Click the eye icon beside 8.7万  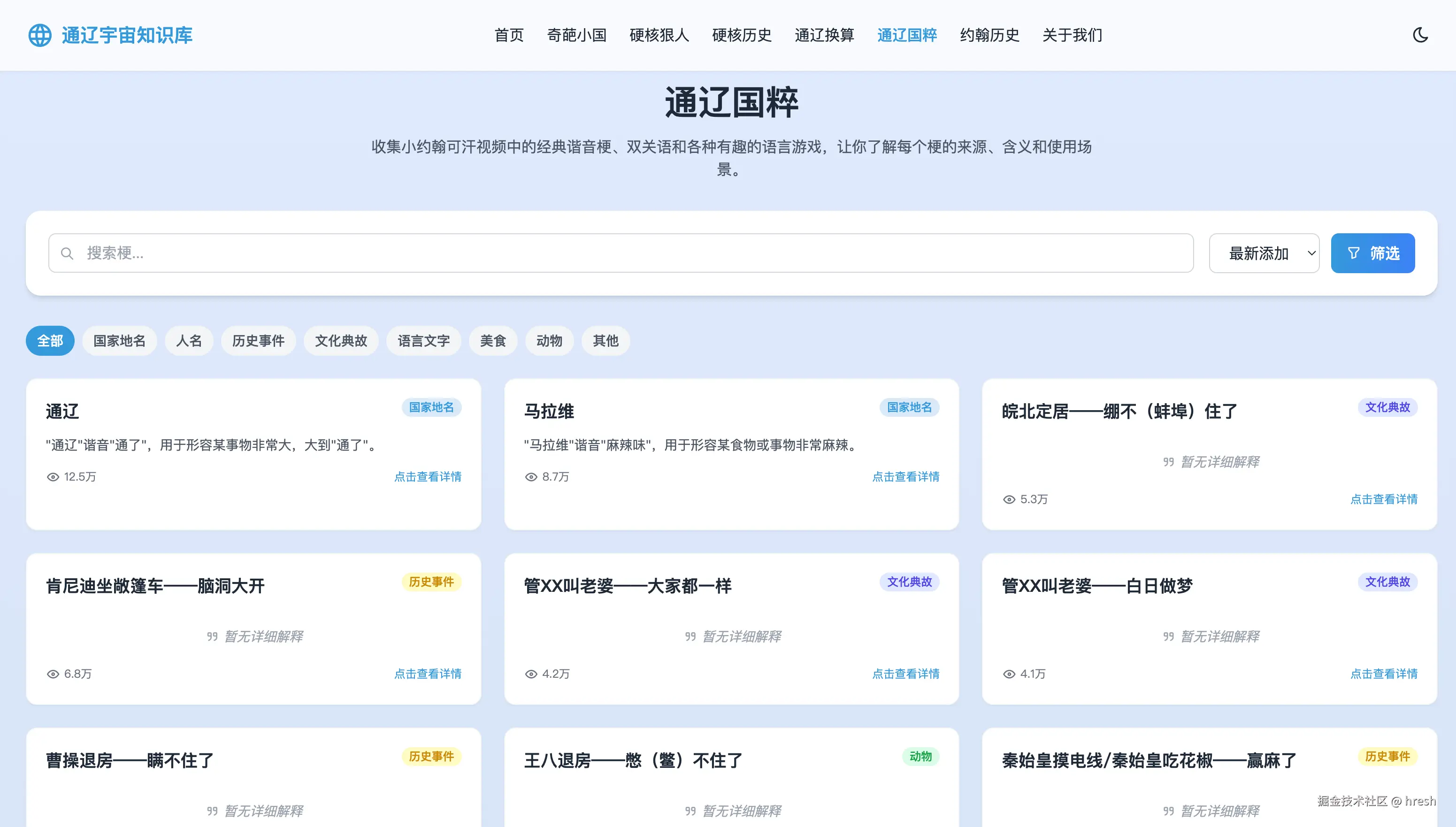coord(531,477)
